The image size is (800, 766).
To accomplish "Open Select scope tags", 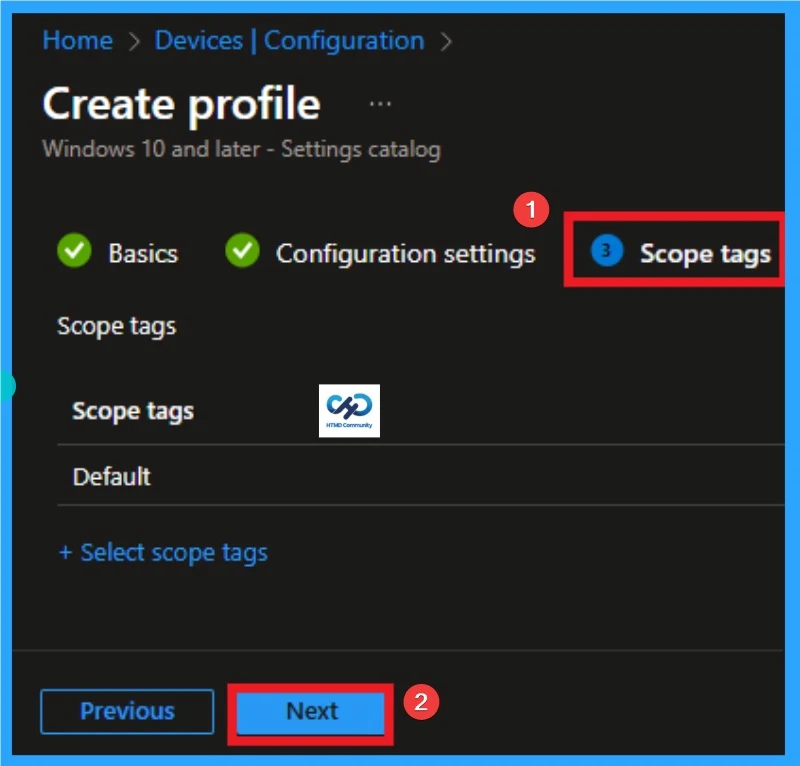I will (164, 552).
